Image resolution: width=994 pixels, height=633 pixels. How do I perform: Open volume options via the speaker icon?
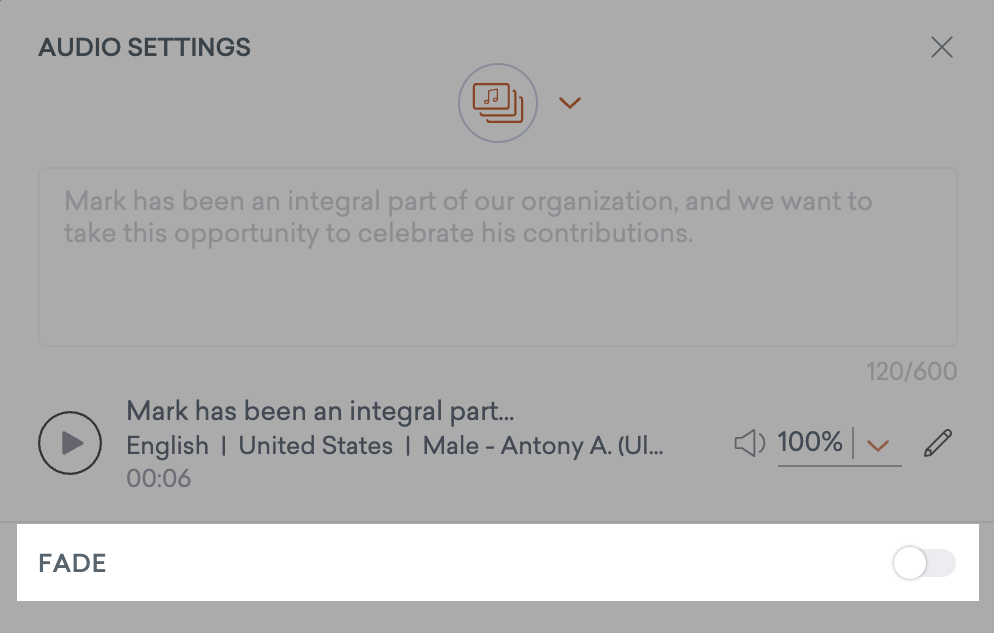pyautogui.click(x=749, y=442)
